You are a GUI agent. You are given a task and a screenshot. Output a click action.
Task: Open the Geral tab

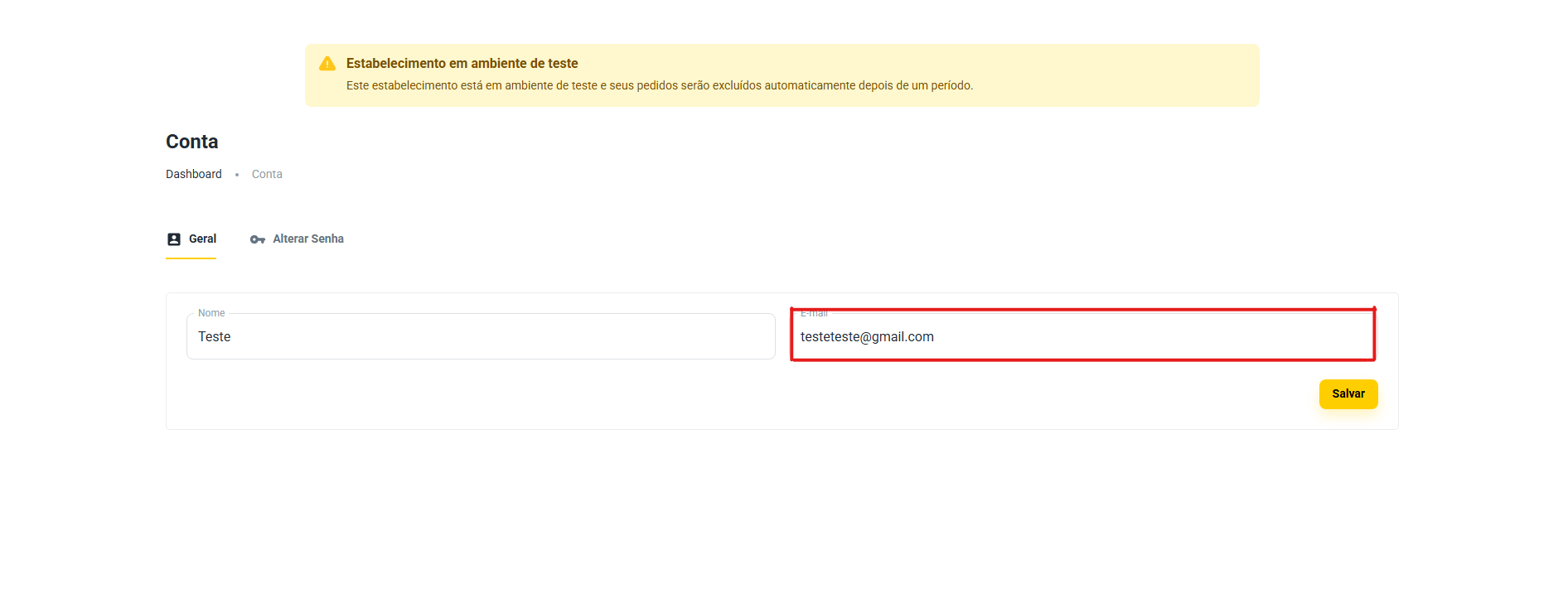(191, 239)
